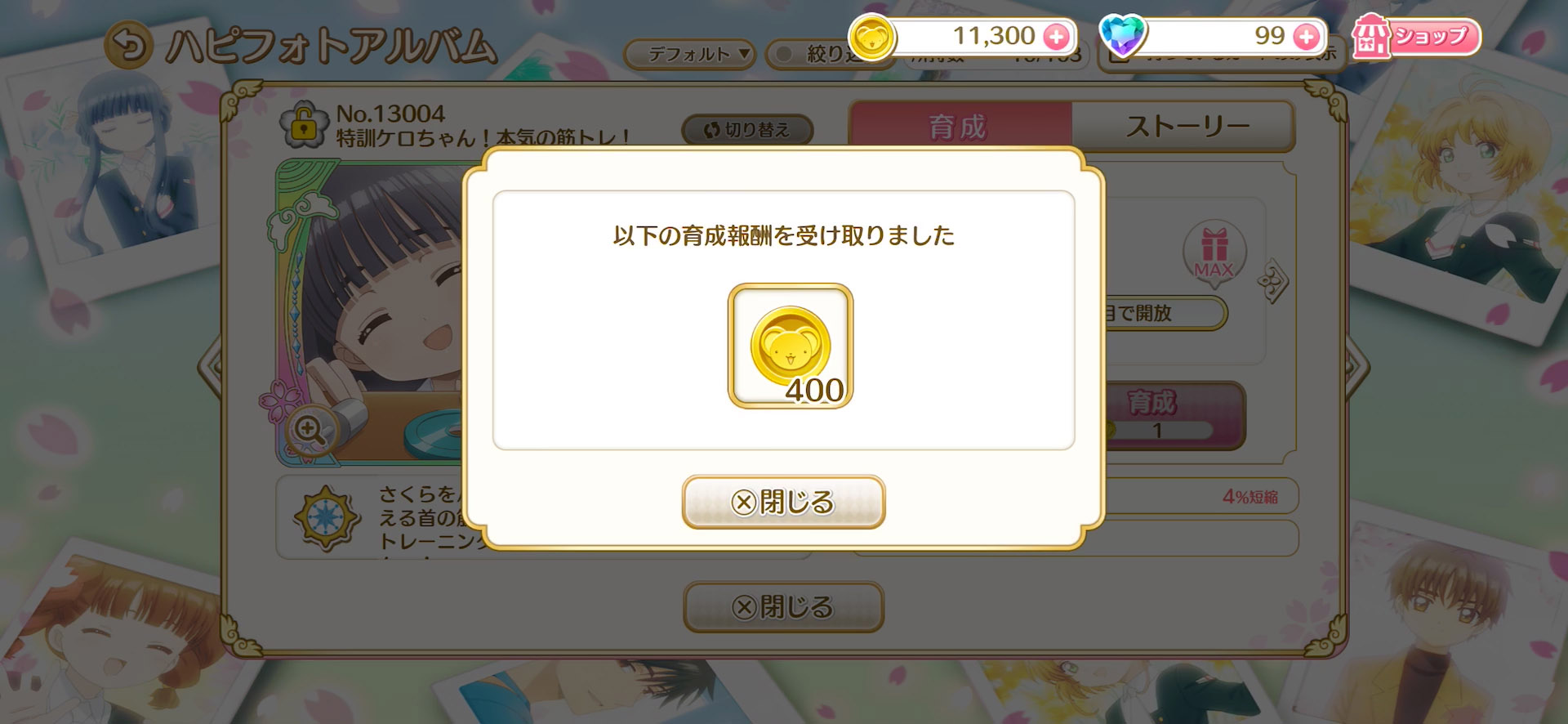The image size is (1568, 724).
Task: Switch to the ストーリー tab
Action: click(x=1186, y=127)
